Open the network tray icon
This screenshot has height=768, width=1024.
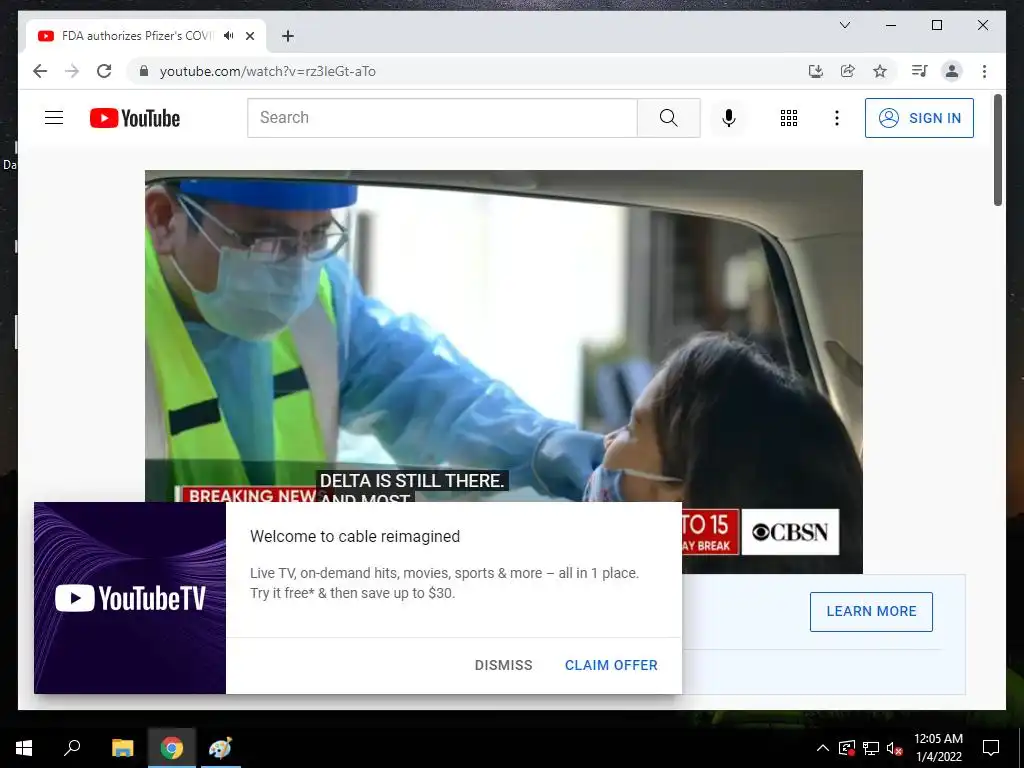coord(871,748)
